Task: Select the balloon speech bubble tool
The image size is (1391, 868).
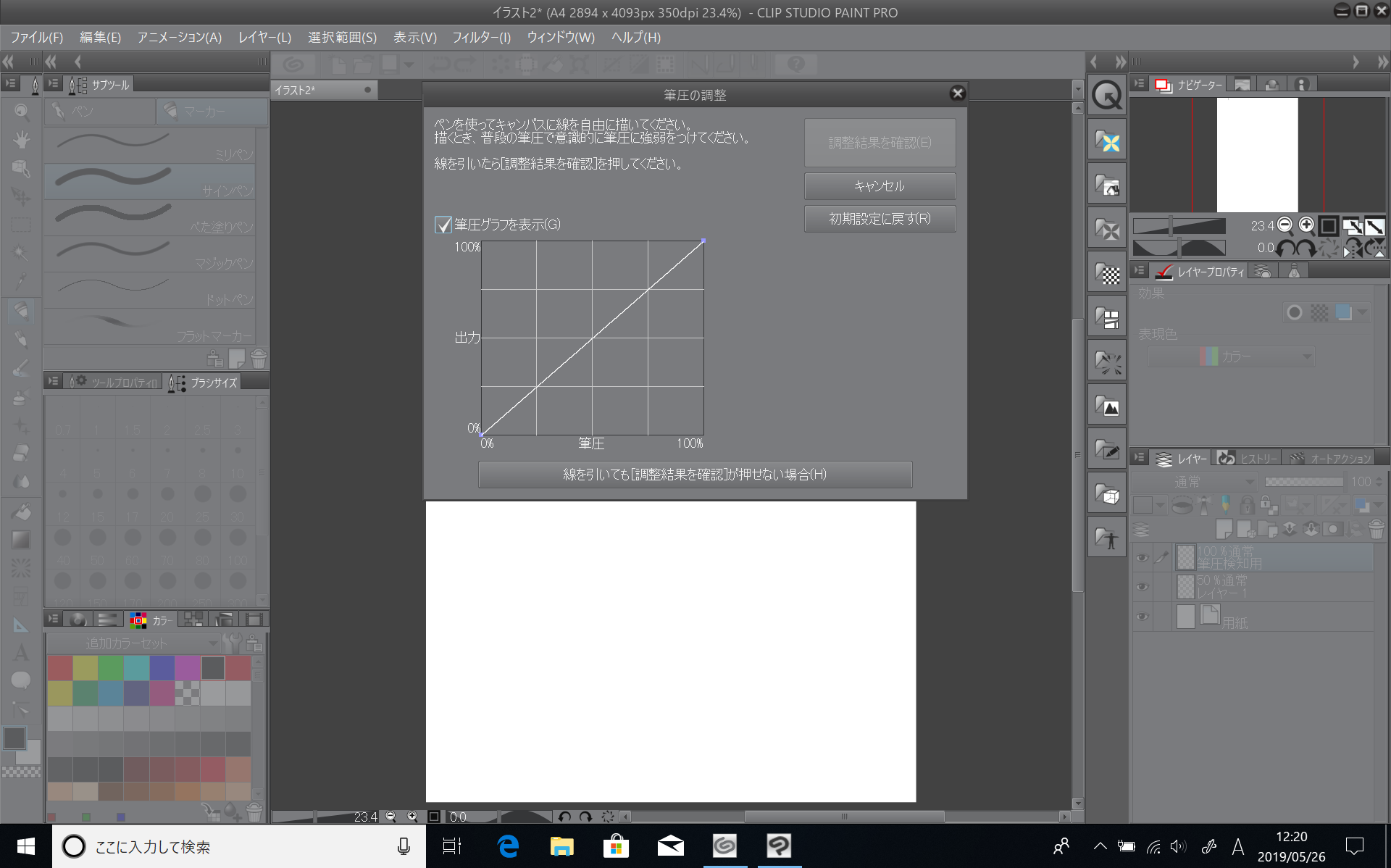Action: tap(21, 680)
